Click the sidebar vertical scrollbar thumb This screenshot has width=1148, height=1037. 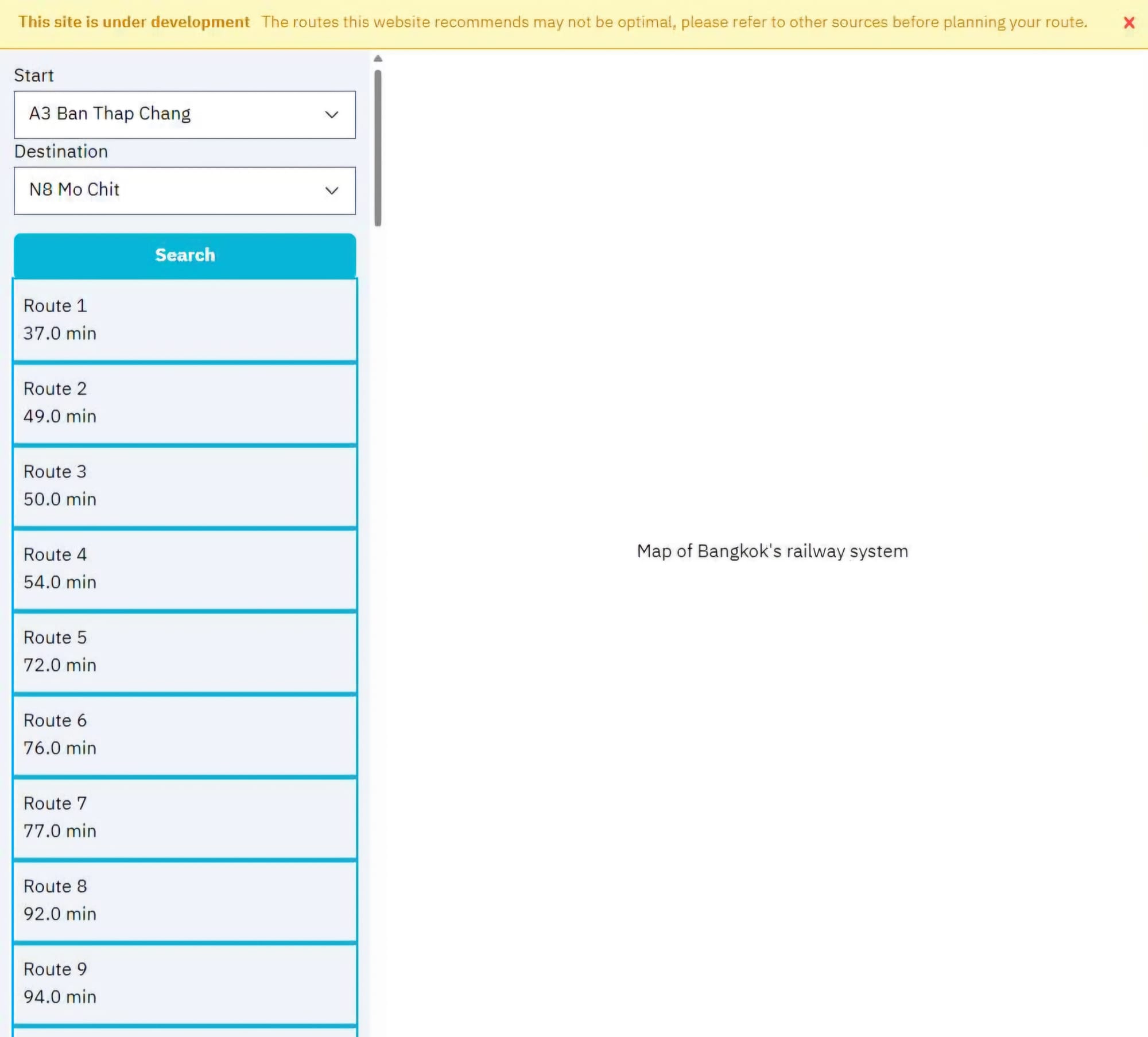click(x=378, y=148)
